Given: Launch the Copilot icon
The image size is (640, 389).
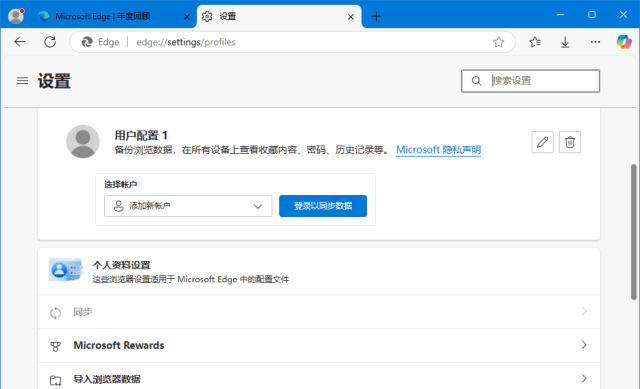Looking at the screenshot, I should pyautogui.click(x=624, y=42).
